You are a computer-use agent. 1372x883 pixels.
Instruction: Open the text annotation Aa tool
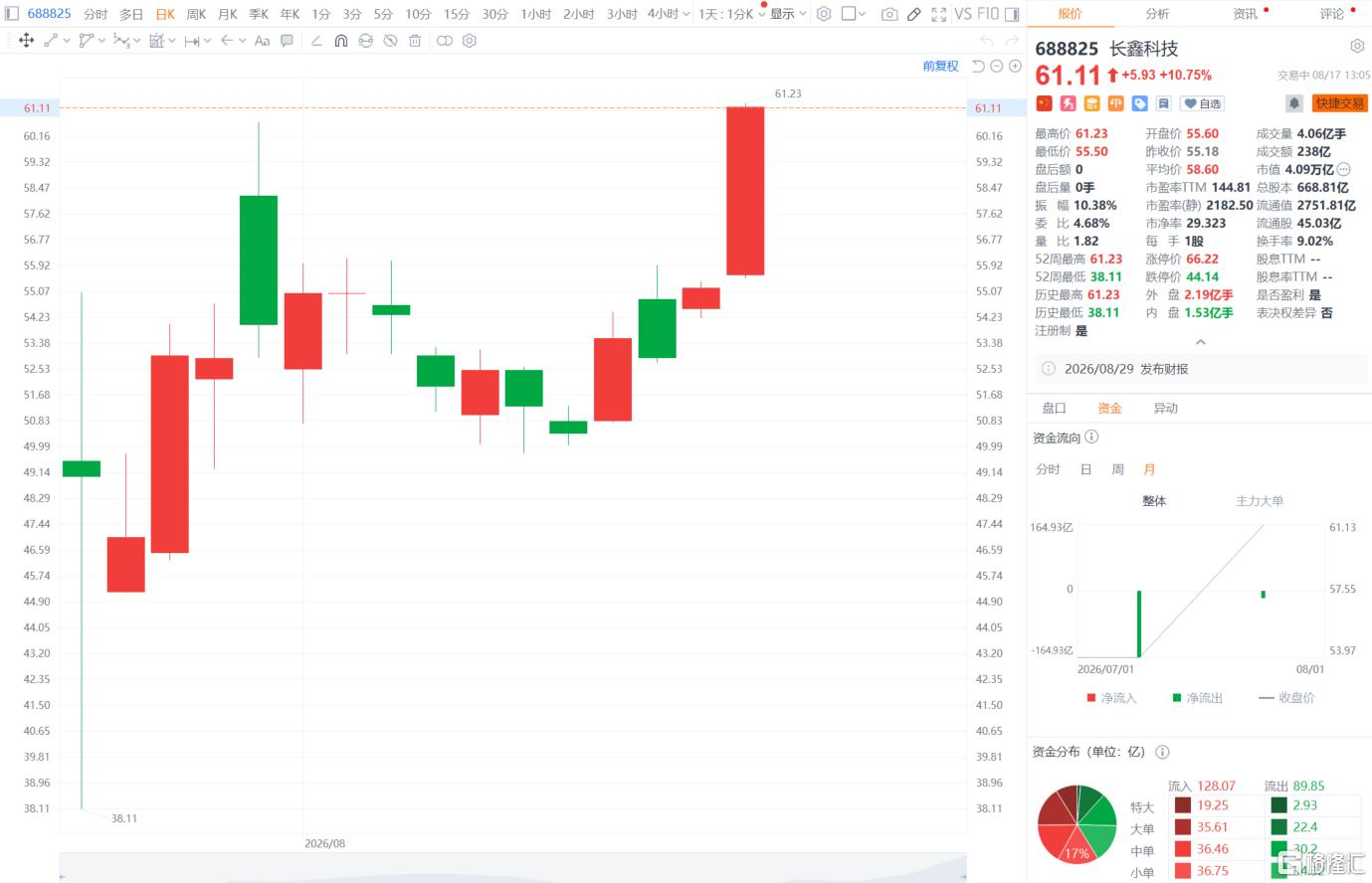tap(262, 41)
